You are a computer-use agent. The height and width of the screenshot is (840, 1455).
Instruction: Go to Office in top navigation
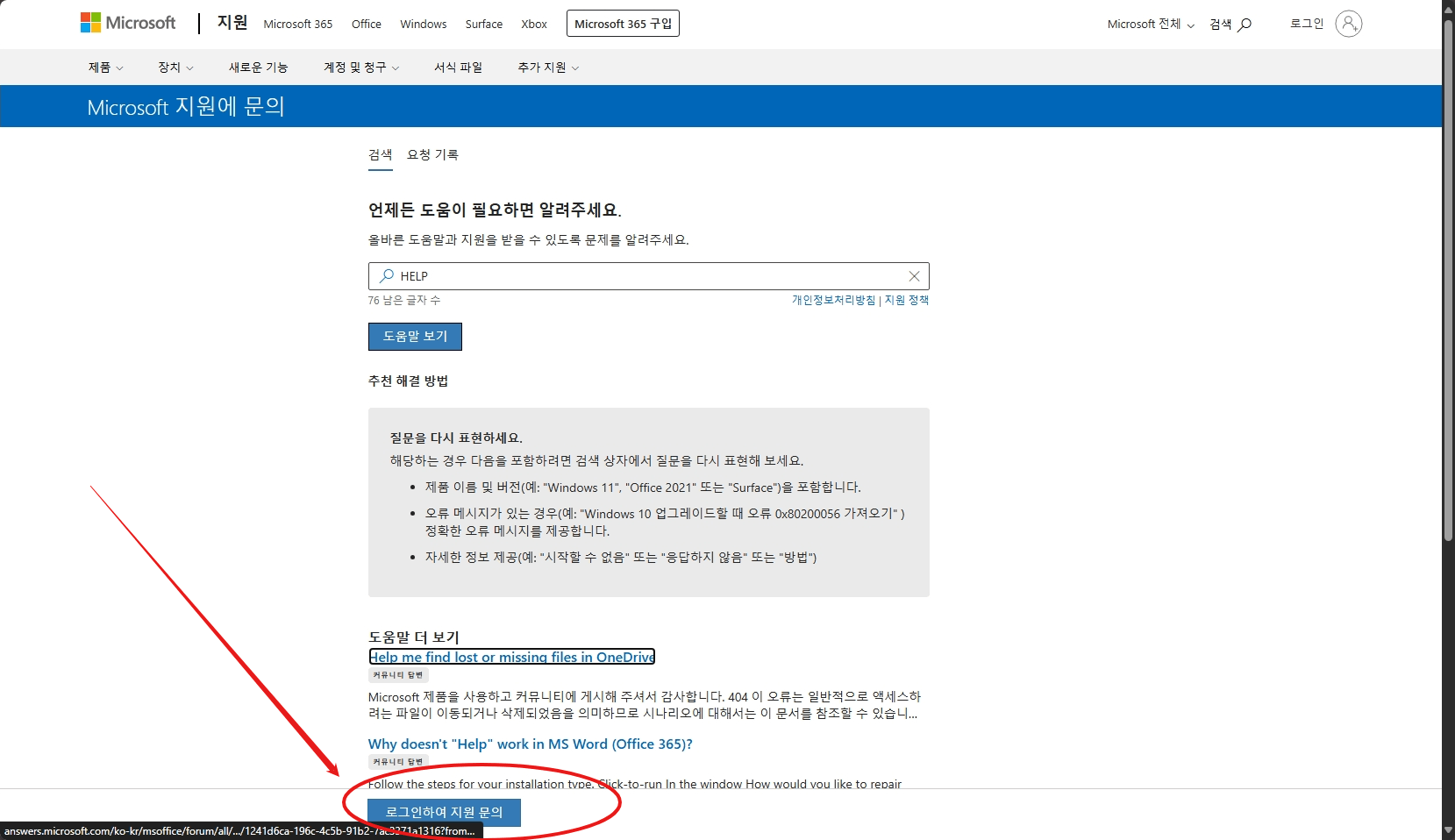pyautogui.click(x=367, y=25)
